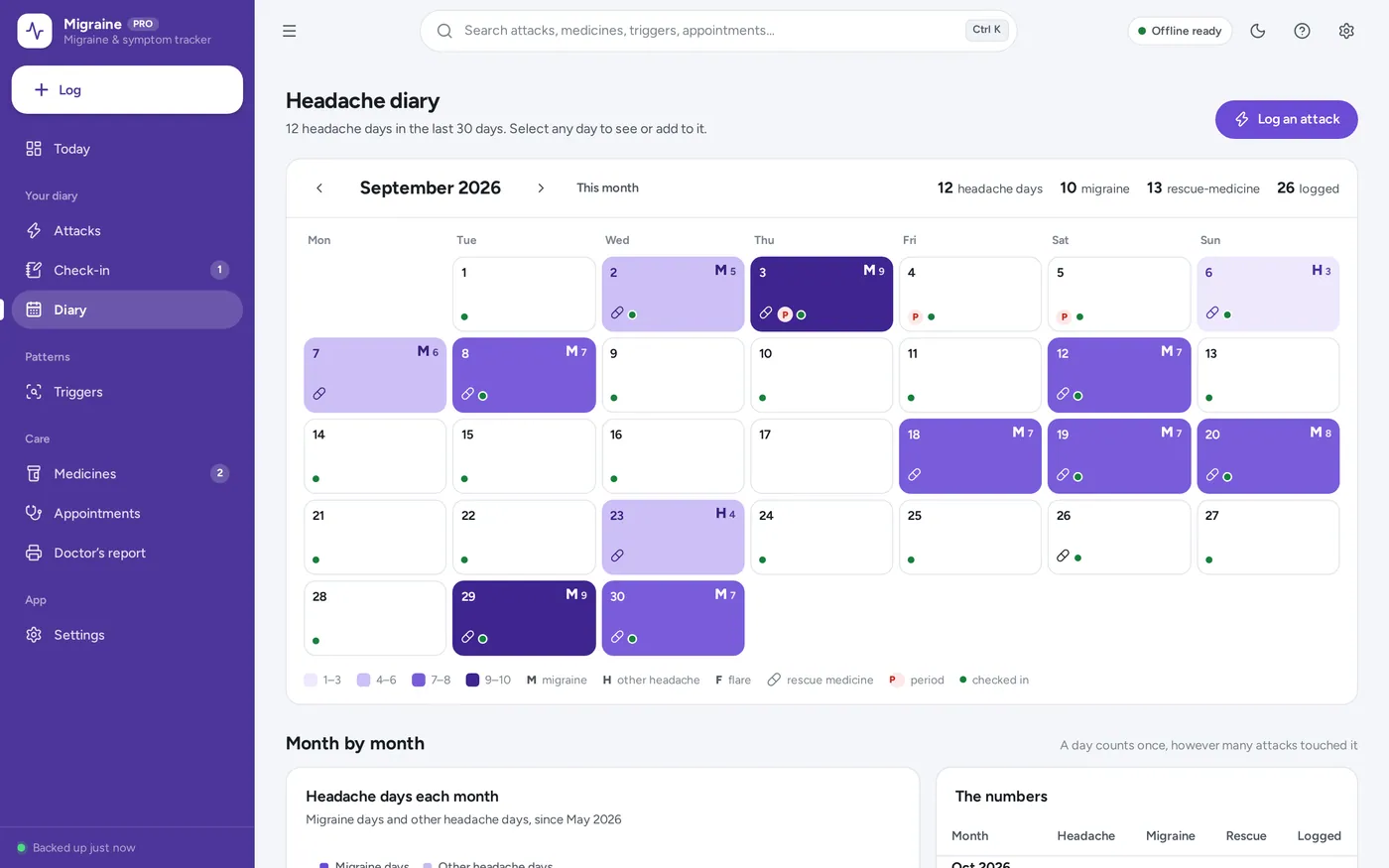Click the Ctrl K shortcut hint
1389x868 pixels.
pos(986,30)
